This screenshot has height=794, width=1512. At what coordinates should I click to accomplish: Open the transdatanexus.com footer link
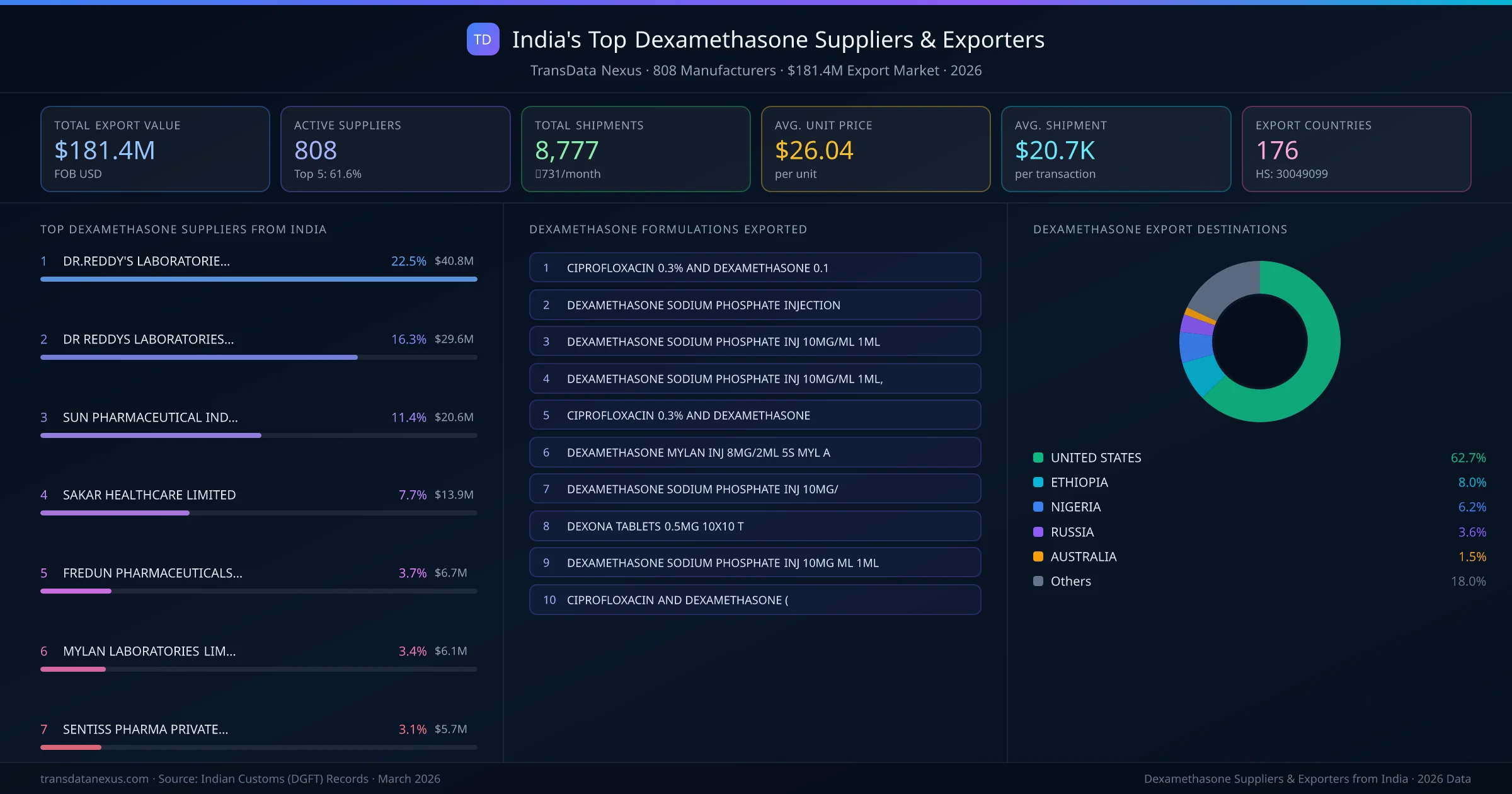click(x=94, y=779)
